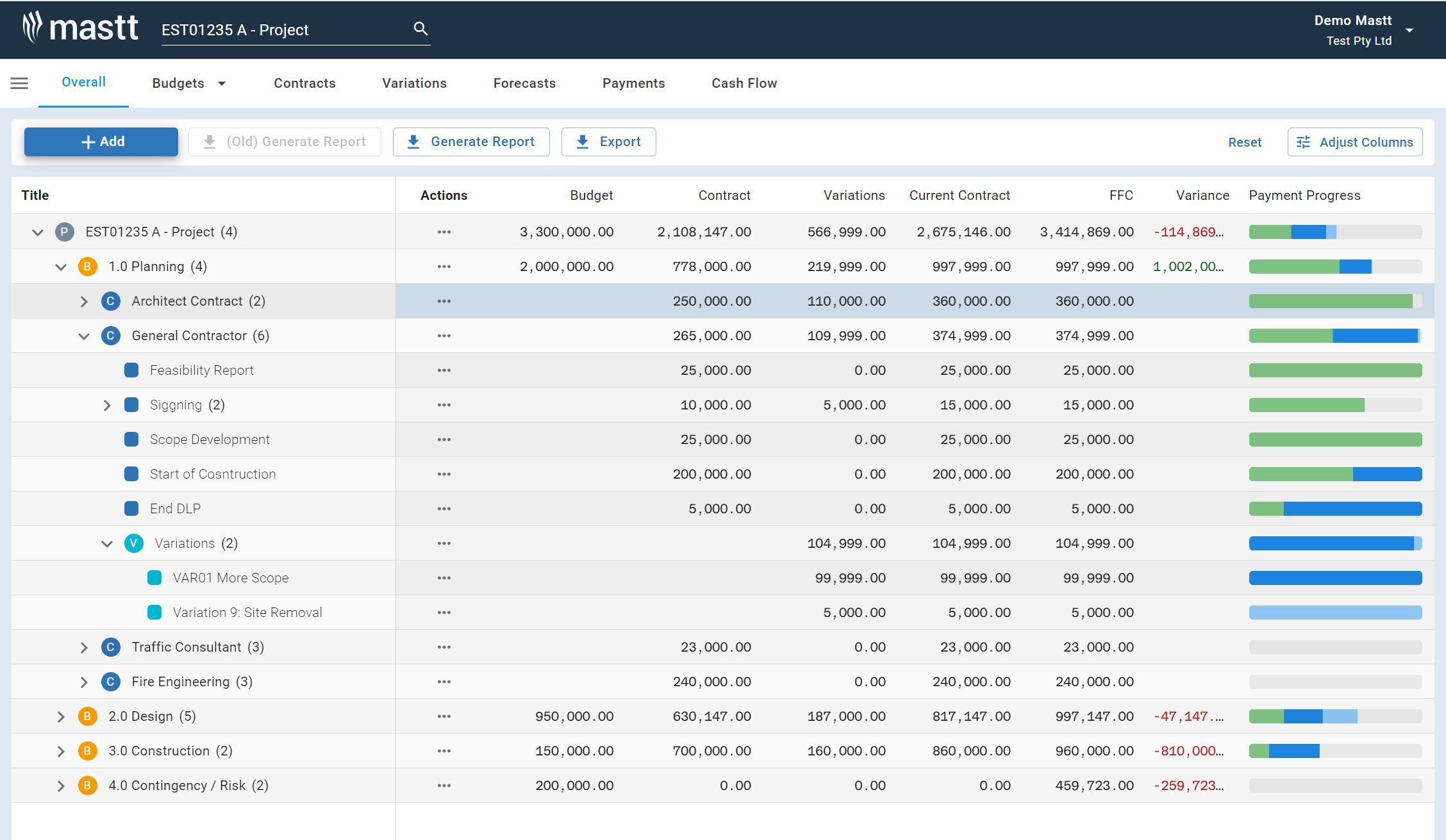The width and height of the screenshot is (1446, 840).
Task: Click teal square icon beside VAR01 More Scope
Action: [x=154, y=578]
